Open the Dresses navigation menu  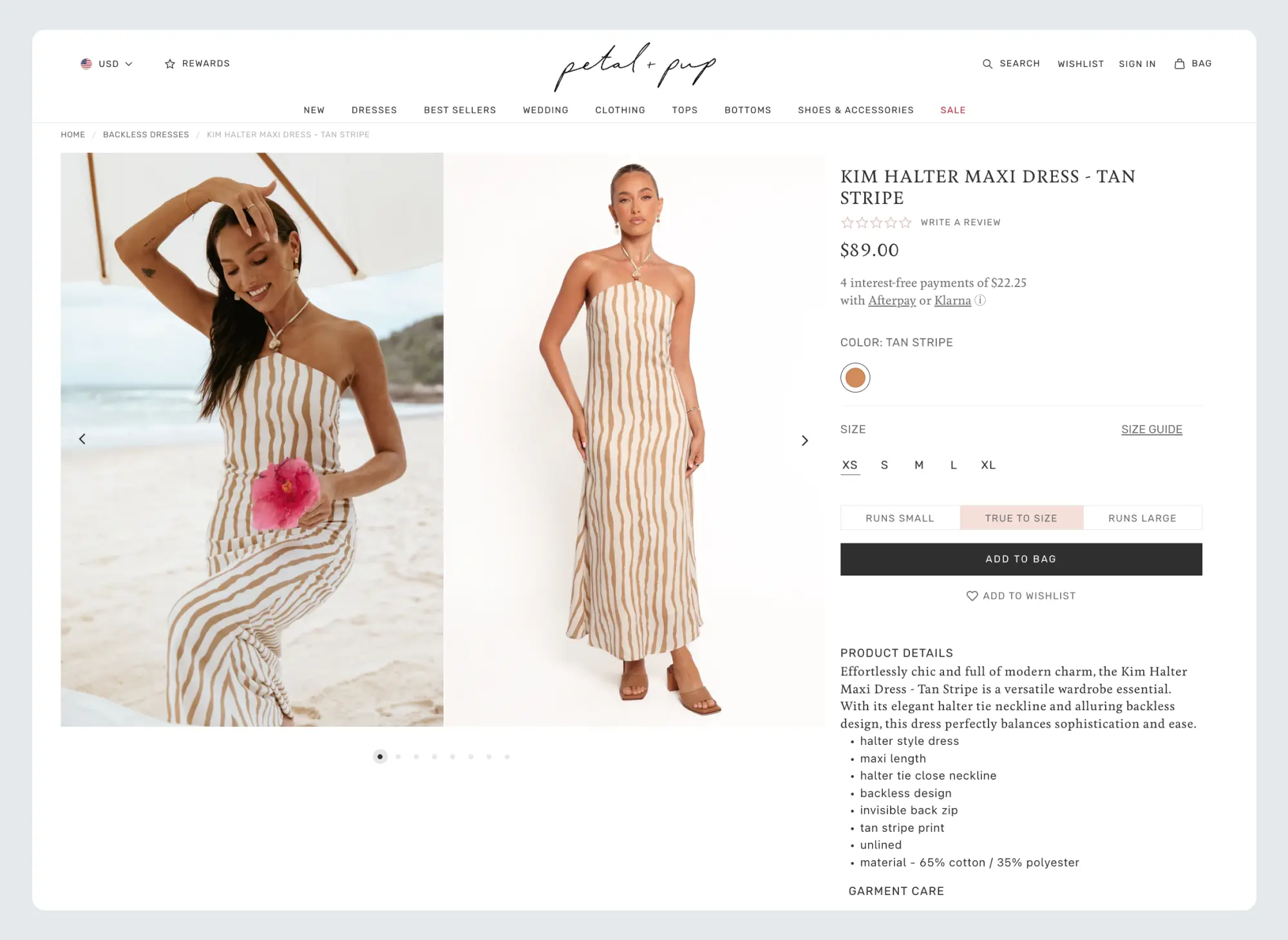point(374,110)
